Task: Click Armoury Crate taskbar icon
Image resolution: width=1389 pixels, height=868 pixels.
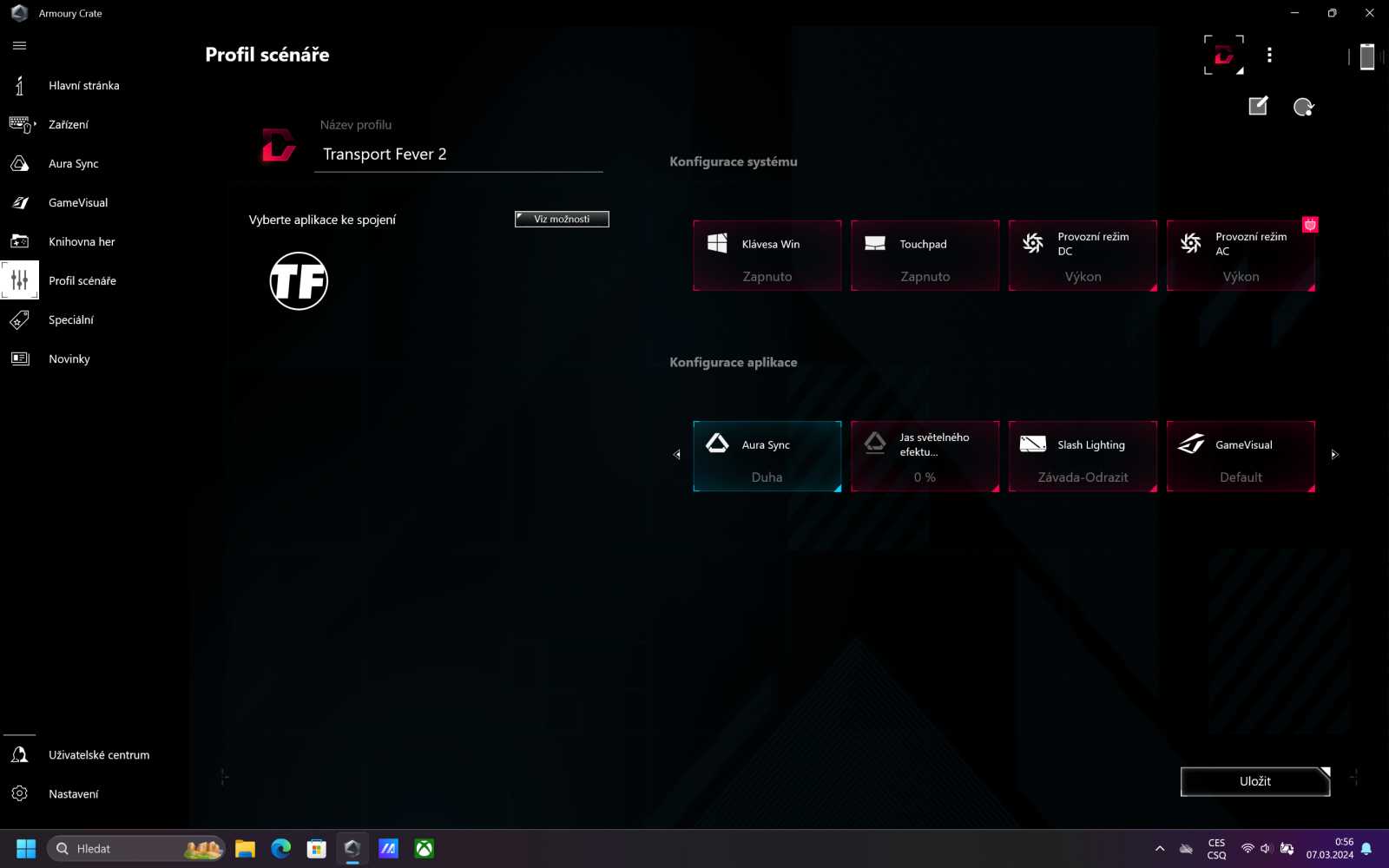Action: point(352,849)
